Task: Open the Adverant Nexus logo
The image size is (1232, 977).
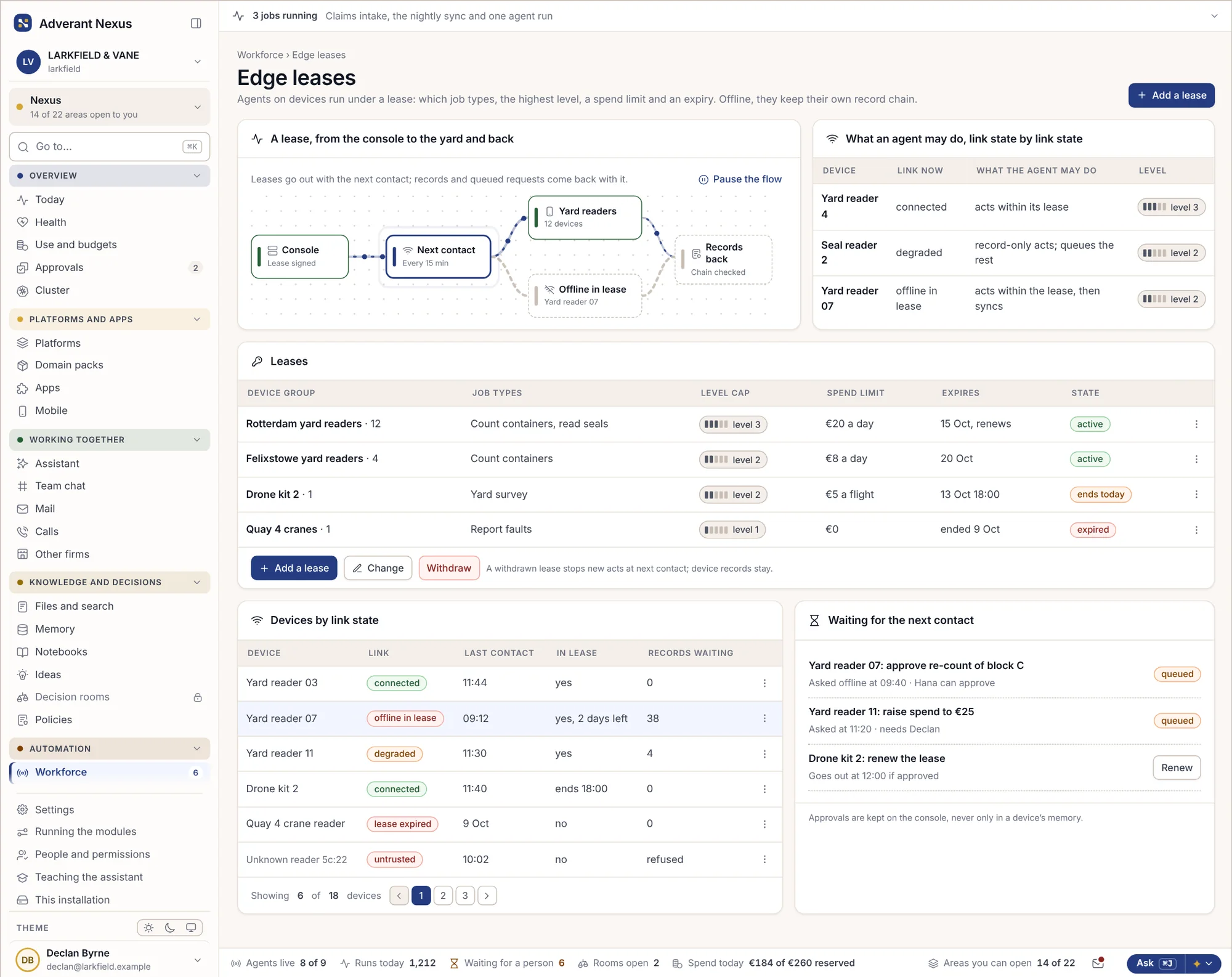Action: [23, 23]
